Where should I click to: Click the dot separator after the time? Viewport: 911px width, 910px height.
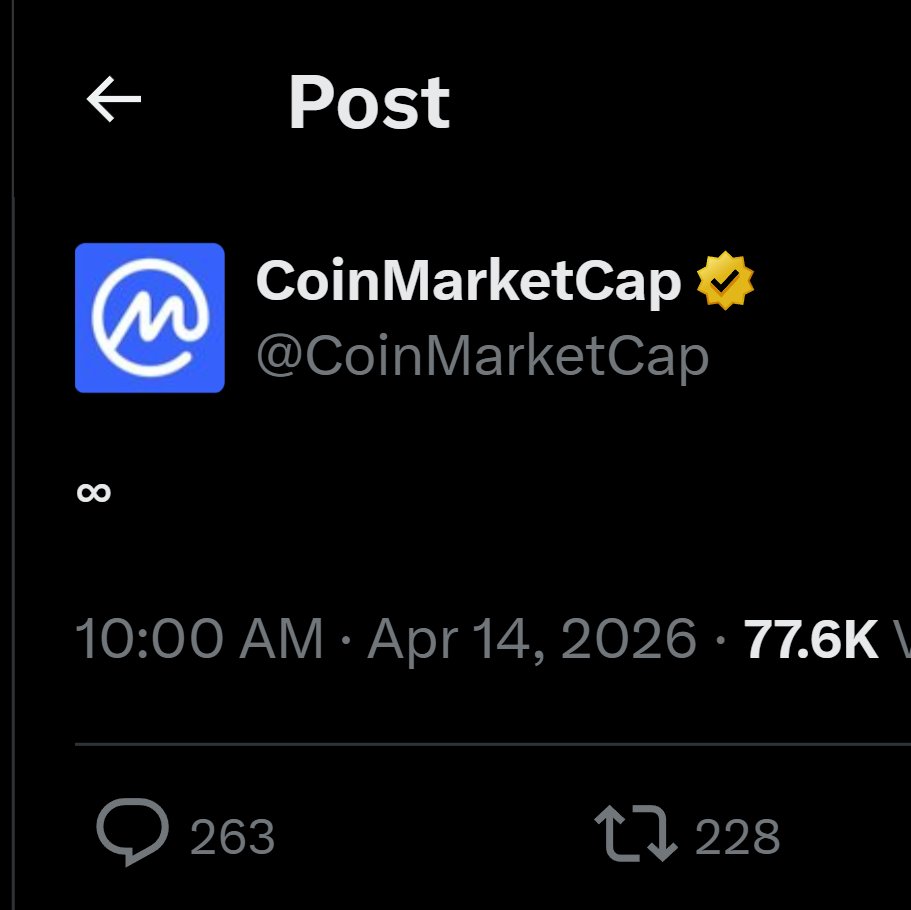pos(346,639)
